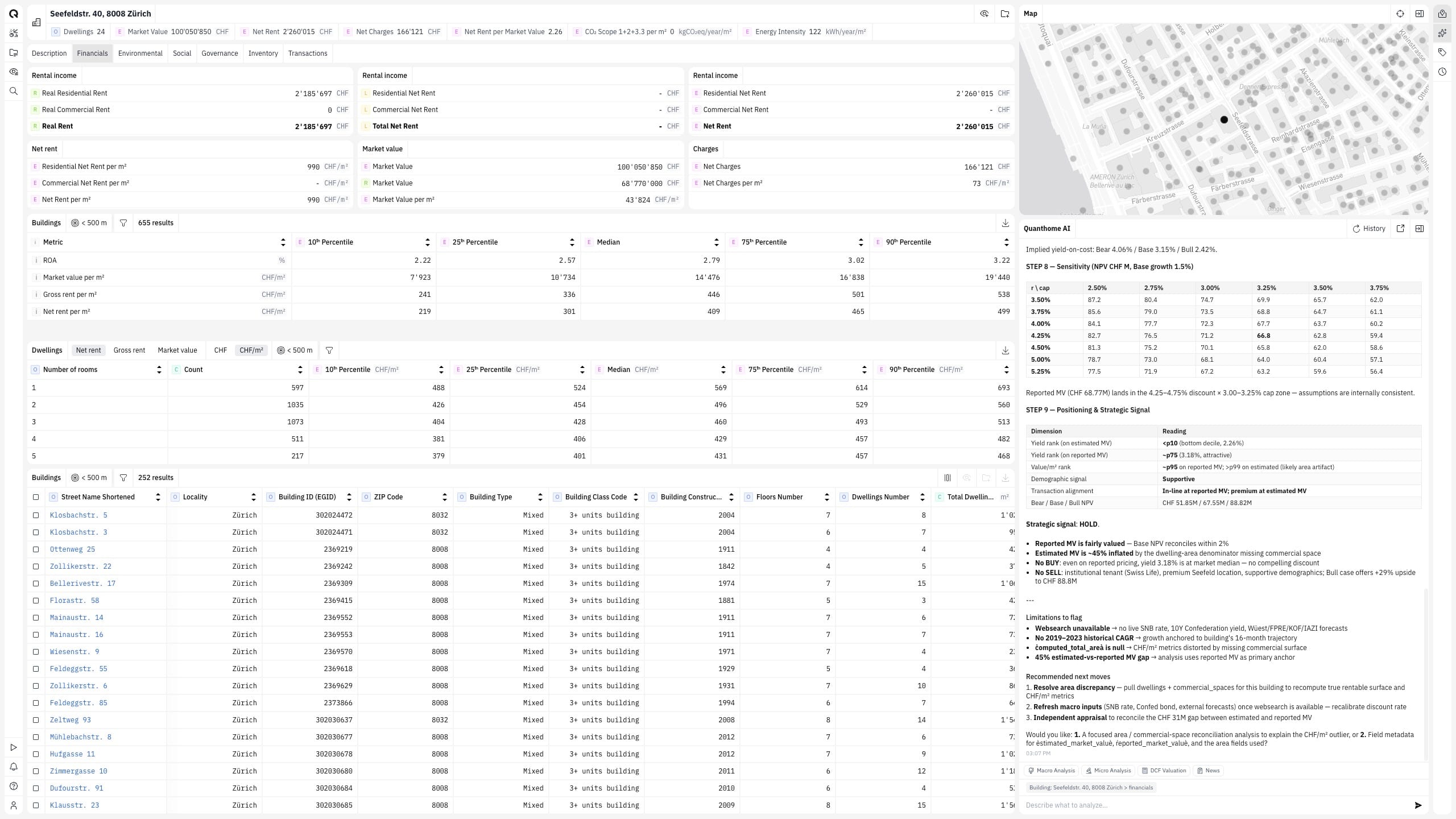Viewport: 1456px width, 819px height.
Task: Tick the Ottenweg 25 row checkbox
Action: [x=36, y=549]
